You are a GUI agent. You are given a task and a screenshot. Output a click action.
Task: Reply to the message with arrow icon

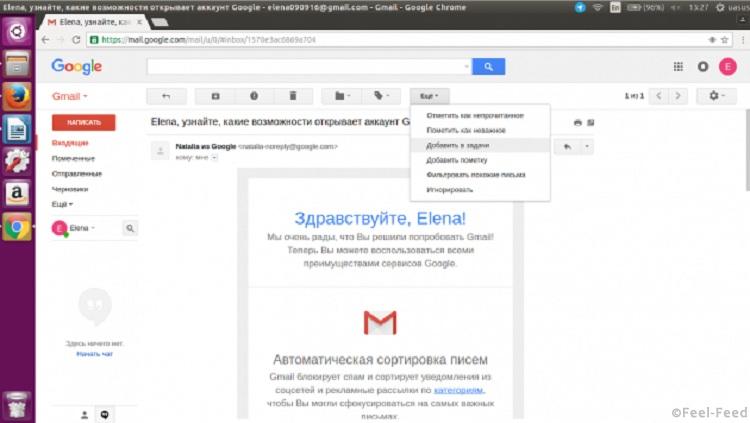coord(567,146)
